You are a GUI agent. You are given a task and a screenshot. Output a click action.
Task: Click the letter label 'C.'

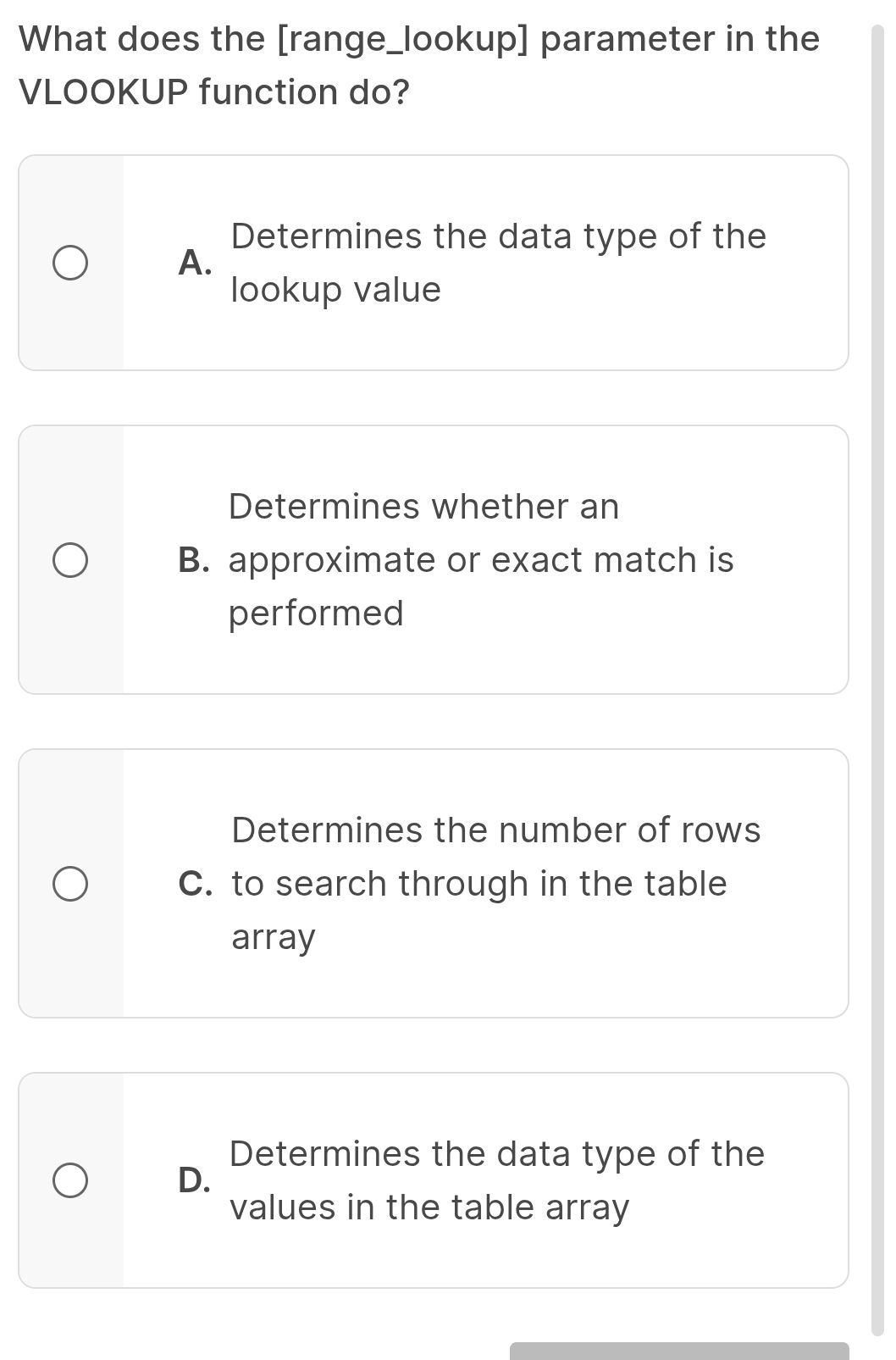196,883
